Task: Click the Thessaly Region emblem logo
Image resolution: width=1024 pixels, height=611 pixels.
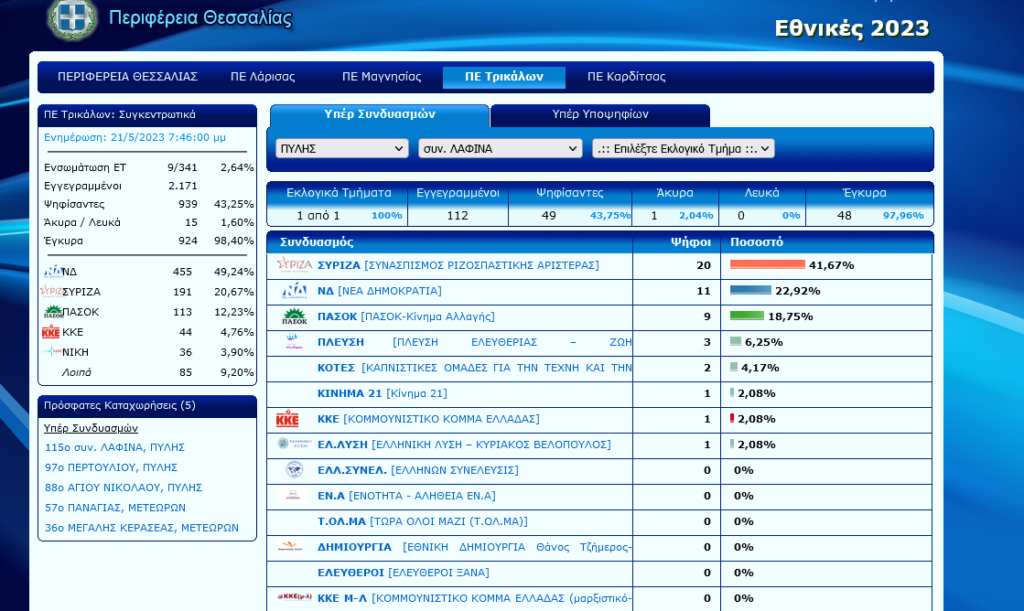Action: (x=72, y=18)
